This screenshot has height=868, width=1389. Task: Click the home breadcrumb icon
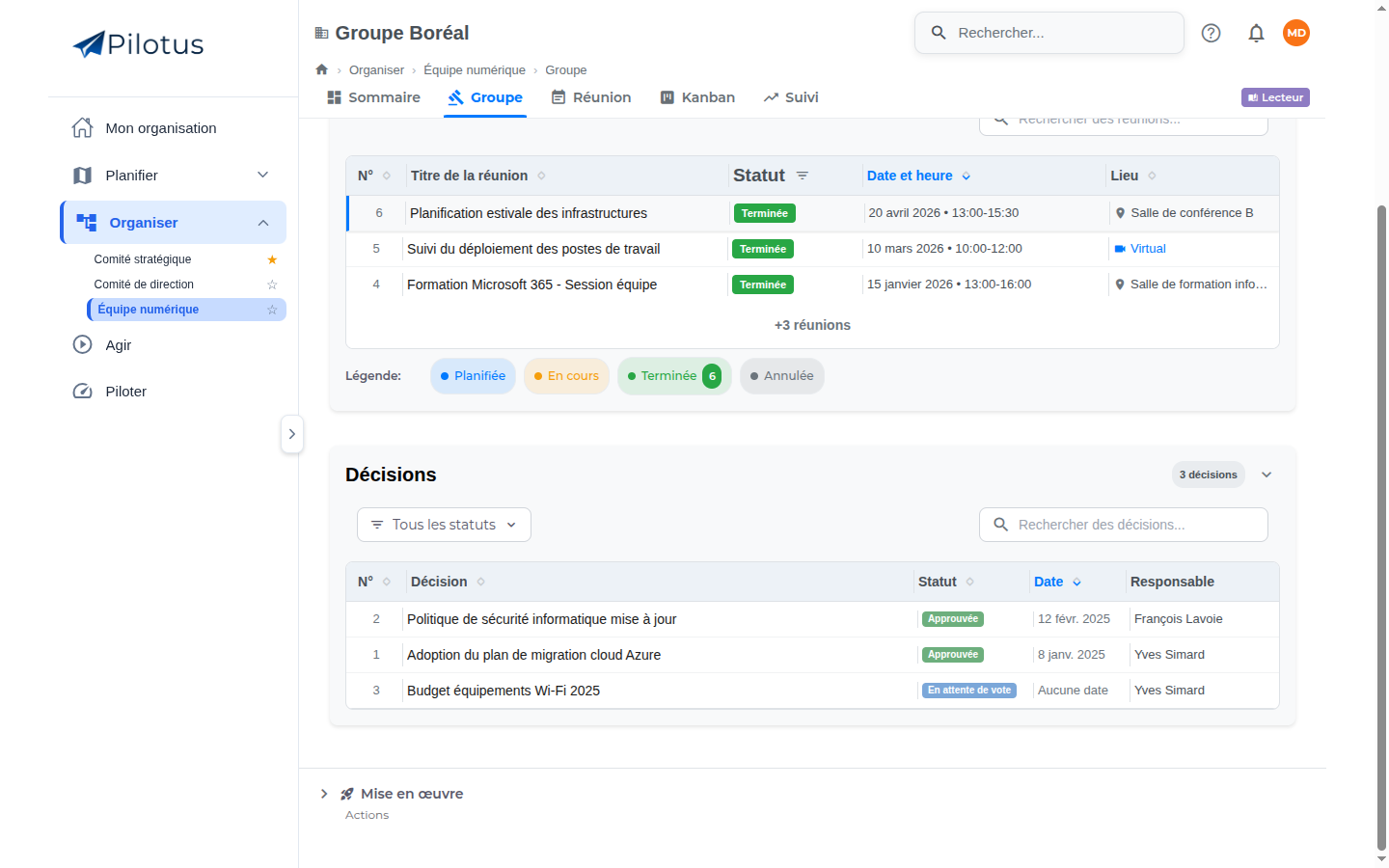coord(322,69)
